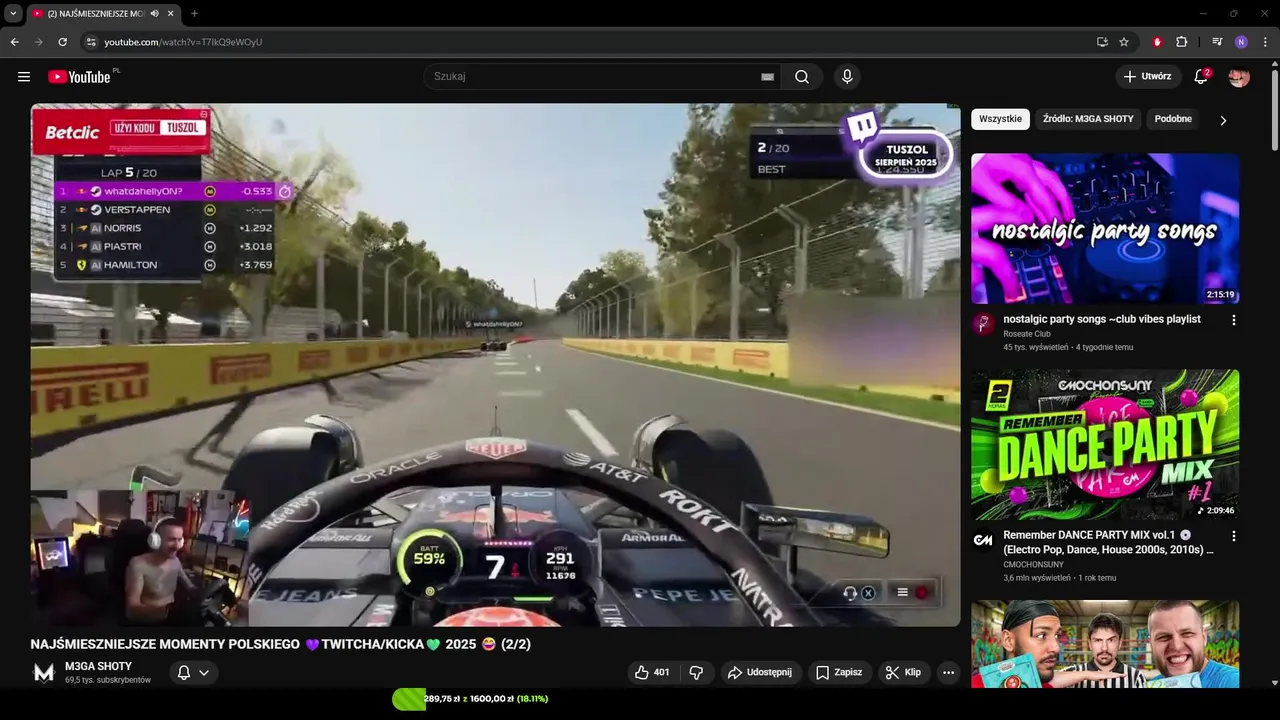Click the address bar URL
1280x720 pixels.
(183, 42)
